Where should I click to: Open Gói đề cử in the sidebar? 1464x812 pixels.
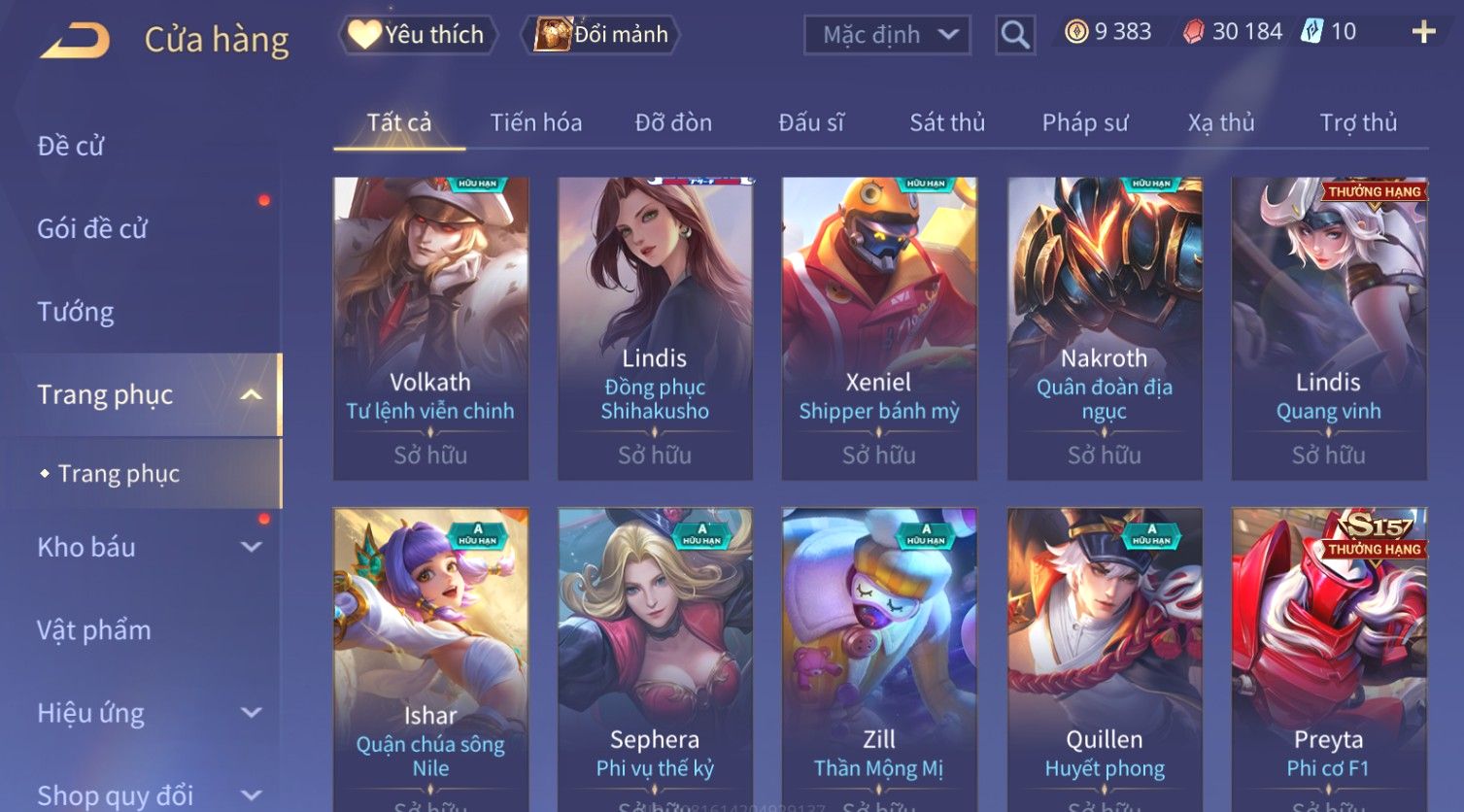tap(92, 229)
